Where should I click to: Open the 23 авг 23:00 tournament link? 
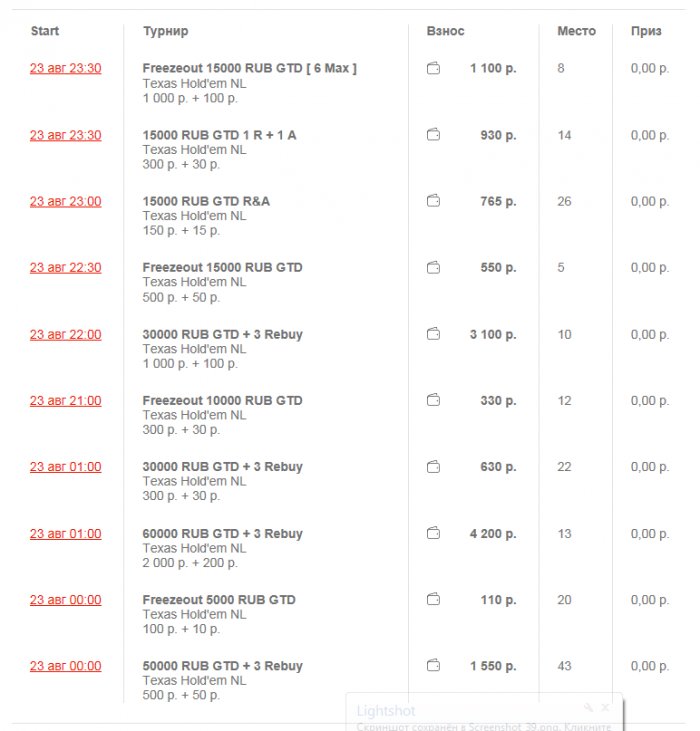[x=65, y=202]
